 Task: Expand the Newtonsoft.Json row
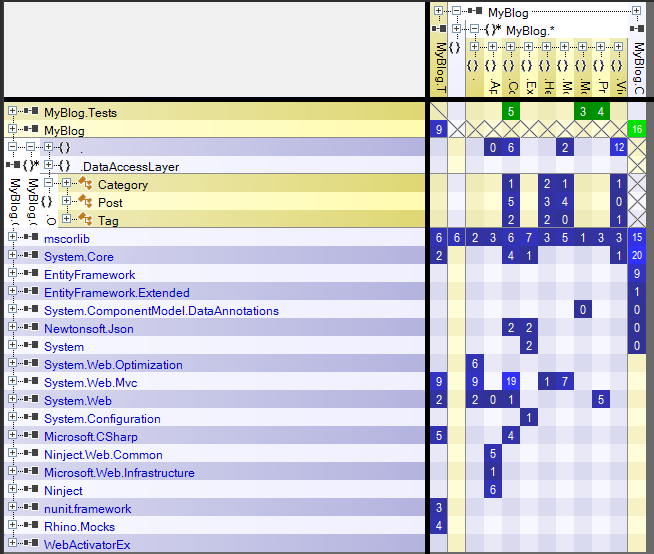13,327
